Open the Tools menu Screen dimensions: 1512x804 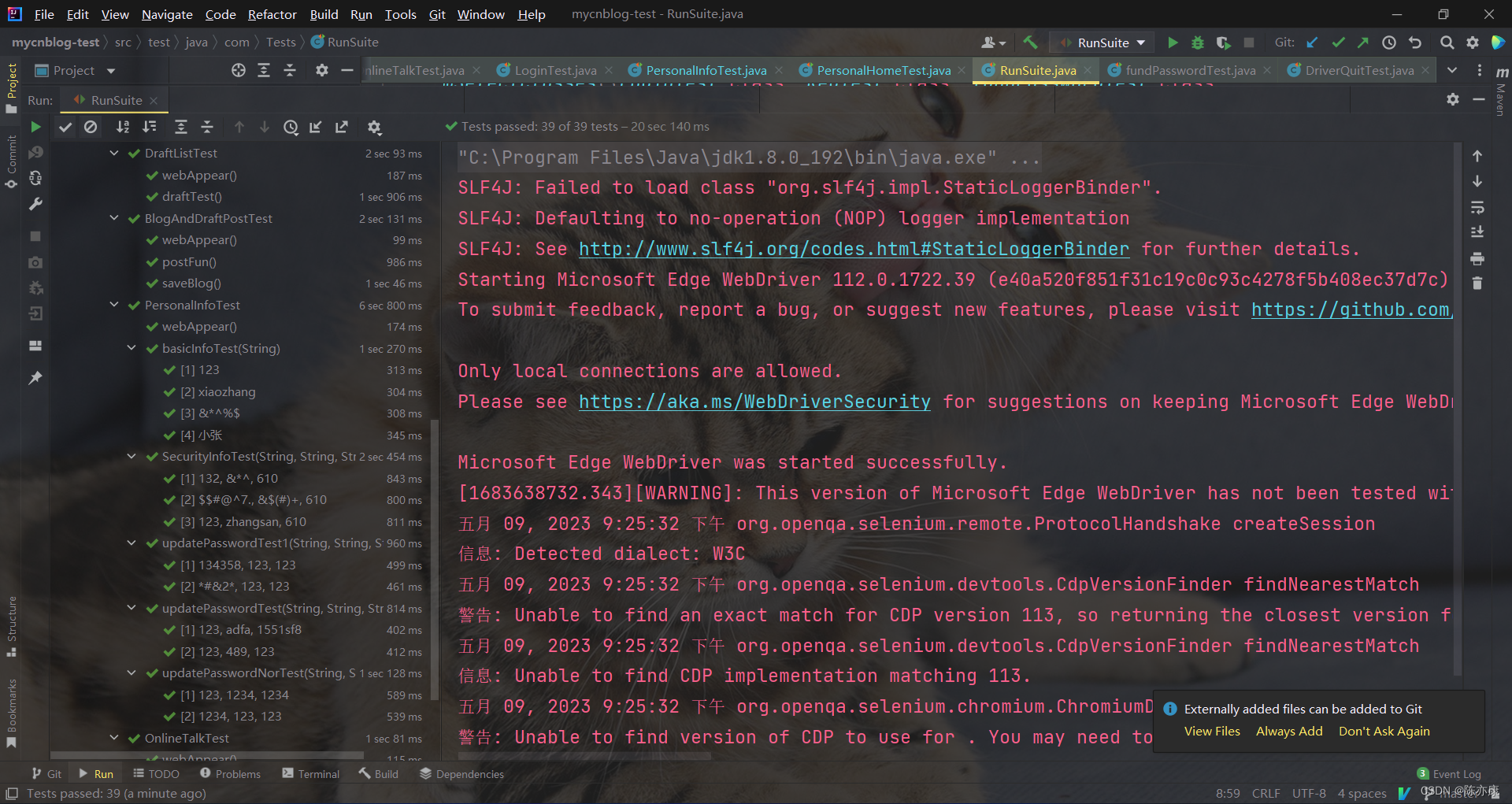(400, 14)
